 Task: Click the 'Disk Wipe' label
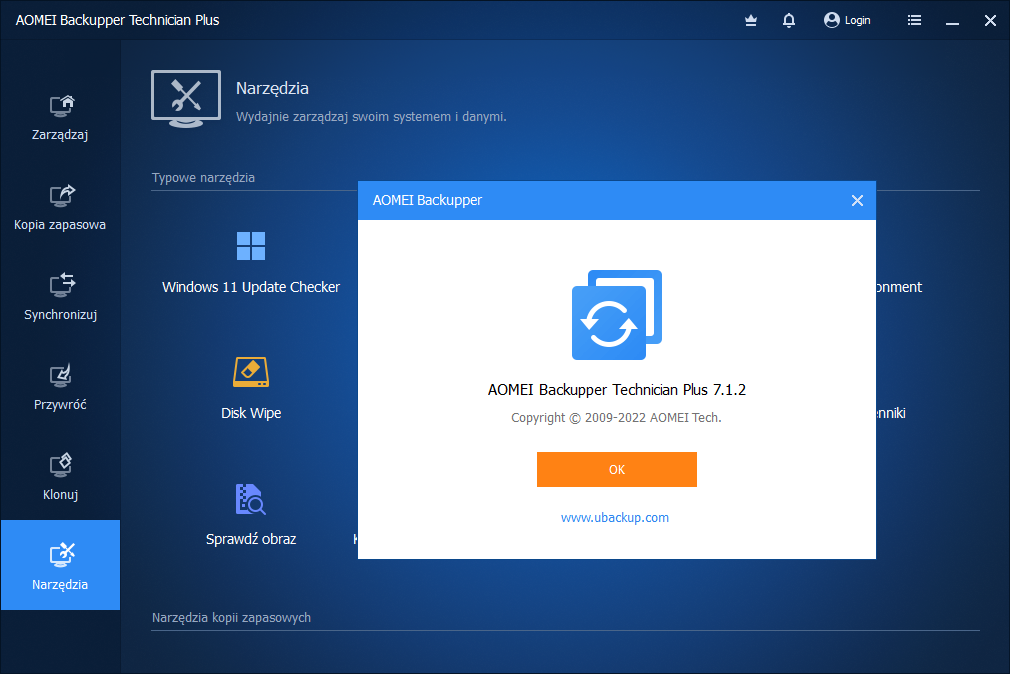point(251,413)
